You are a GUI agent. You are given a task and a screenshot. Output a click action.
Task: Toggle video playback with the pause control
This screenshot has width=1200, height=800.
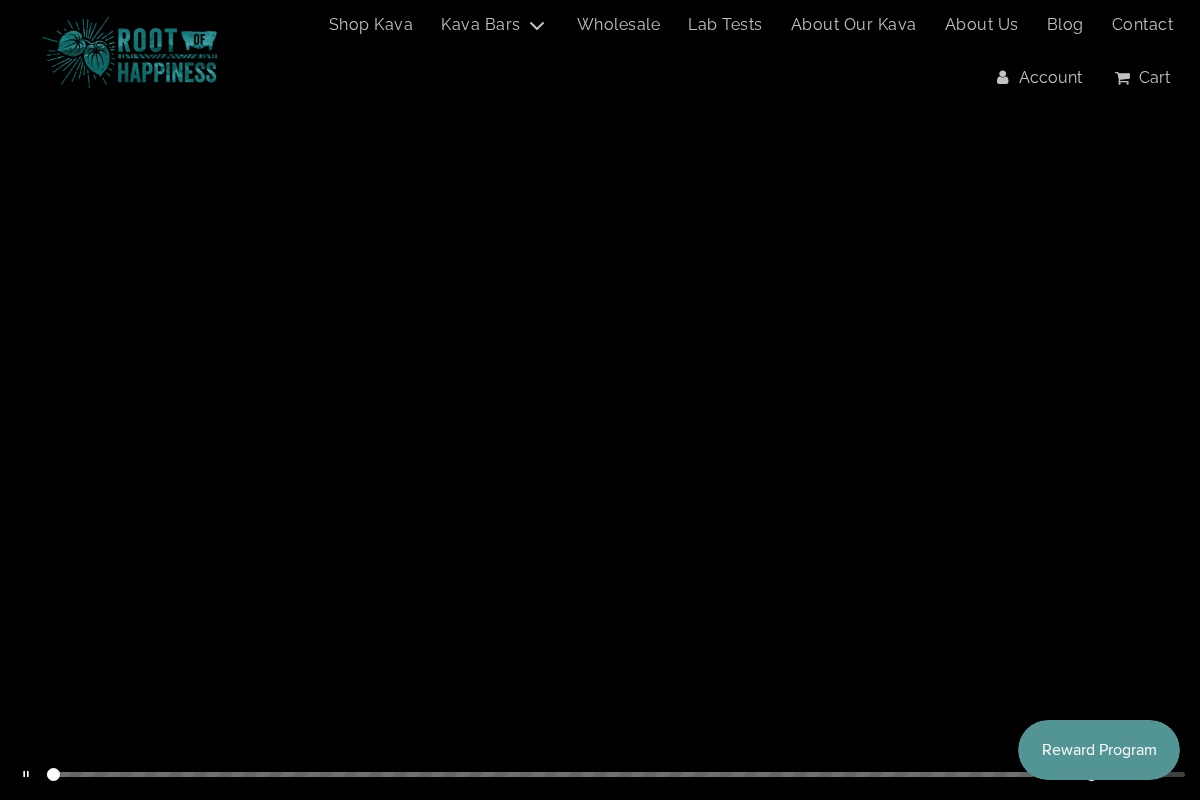[x=25, y=774]
